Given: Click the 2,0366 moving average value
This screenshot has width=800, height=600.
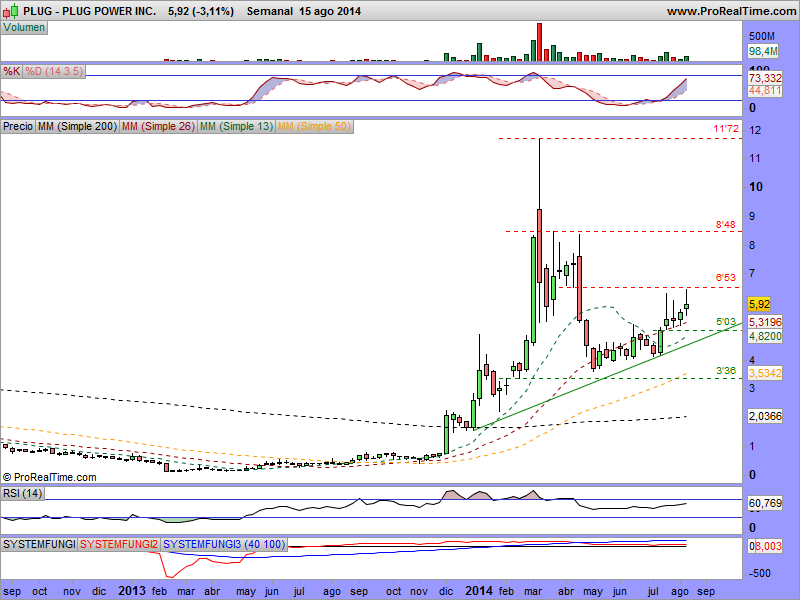Looking at the screenshot, I should (765, 416).
